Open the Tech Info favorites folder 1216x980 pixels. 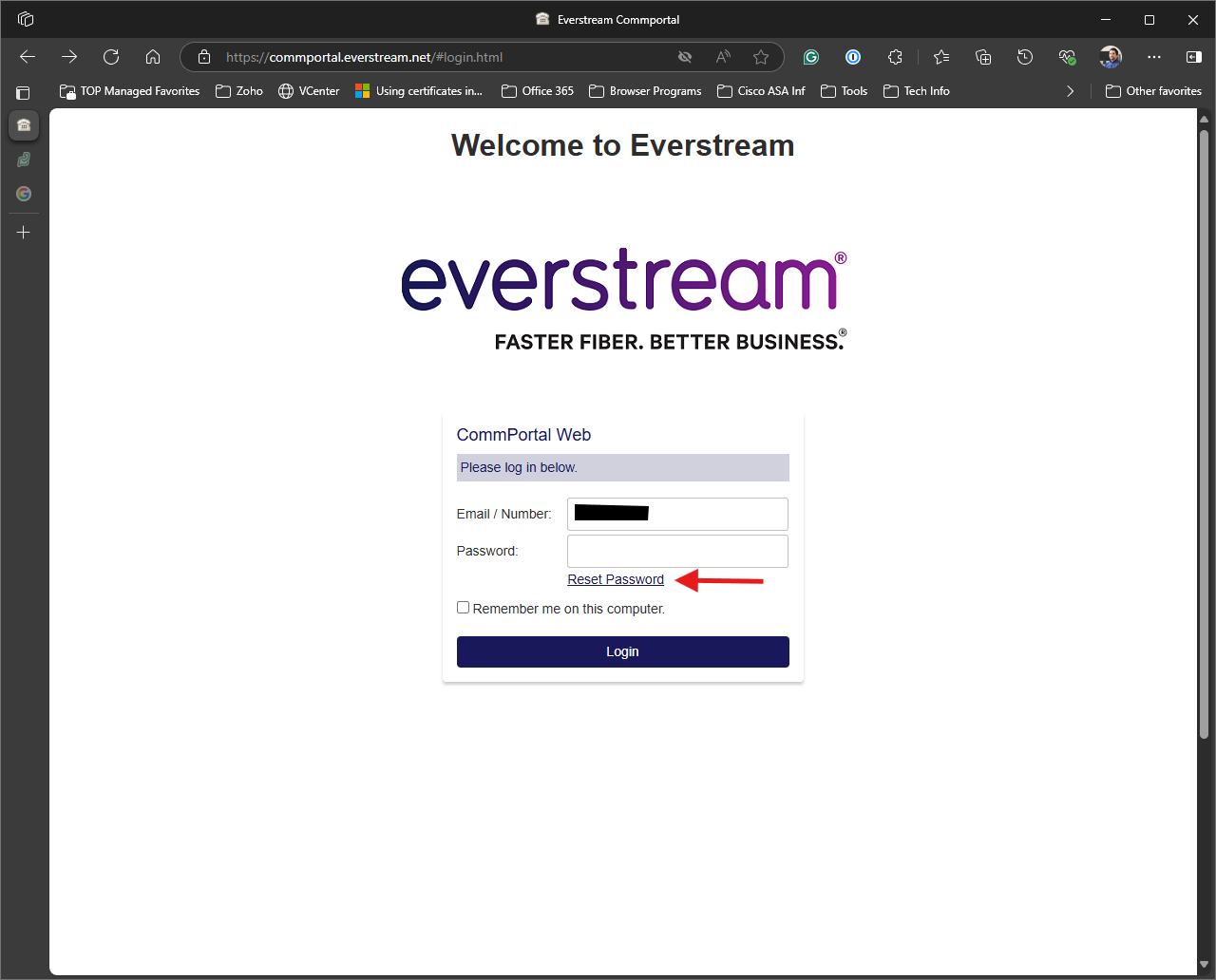pyautogui.click(x=916, y=91)
